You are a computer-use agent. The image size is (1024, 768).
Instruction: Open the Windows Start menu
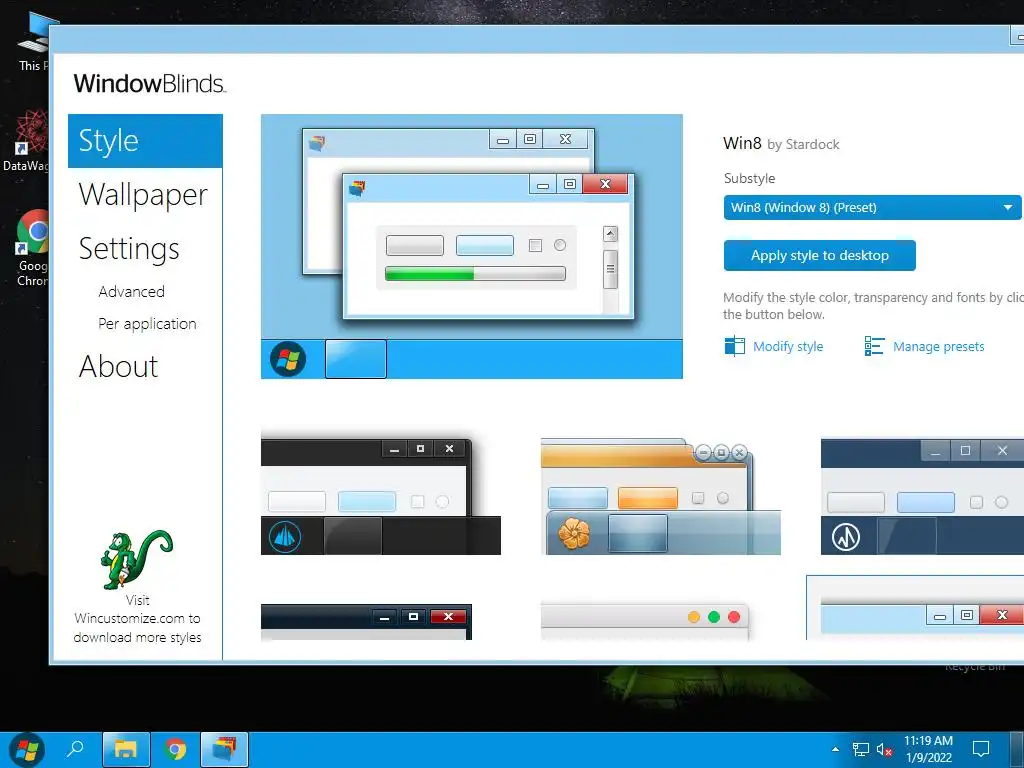pyautogui.click(x=26, y=750)
